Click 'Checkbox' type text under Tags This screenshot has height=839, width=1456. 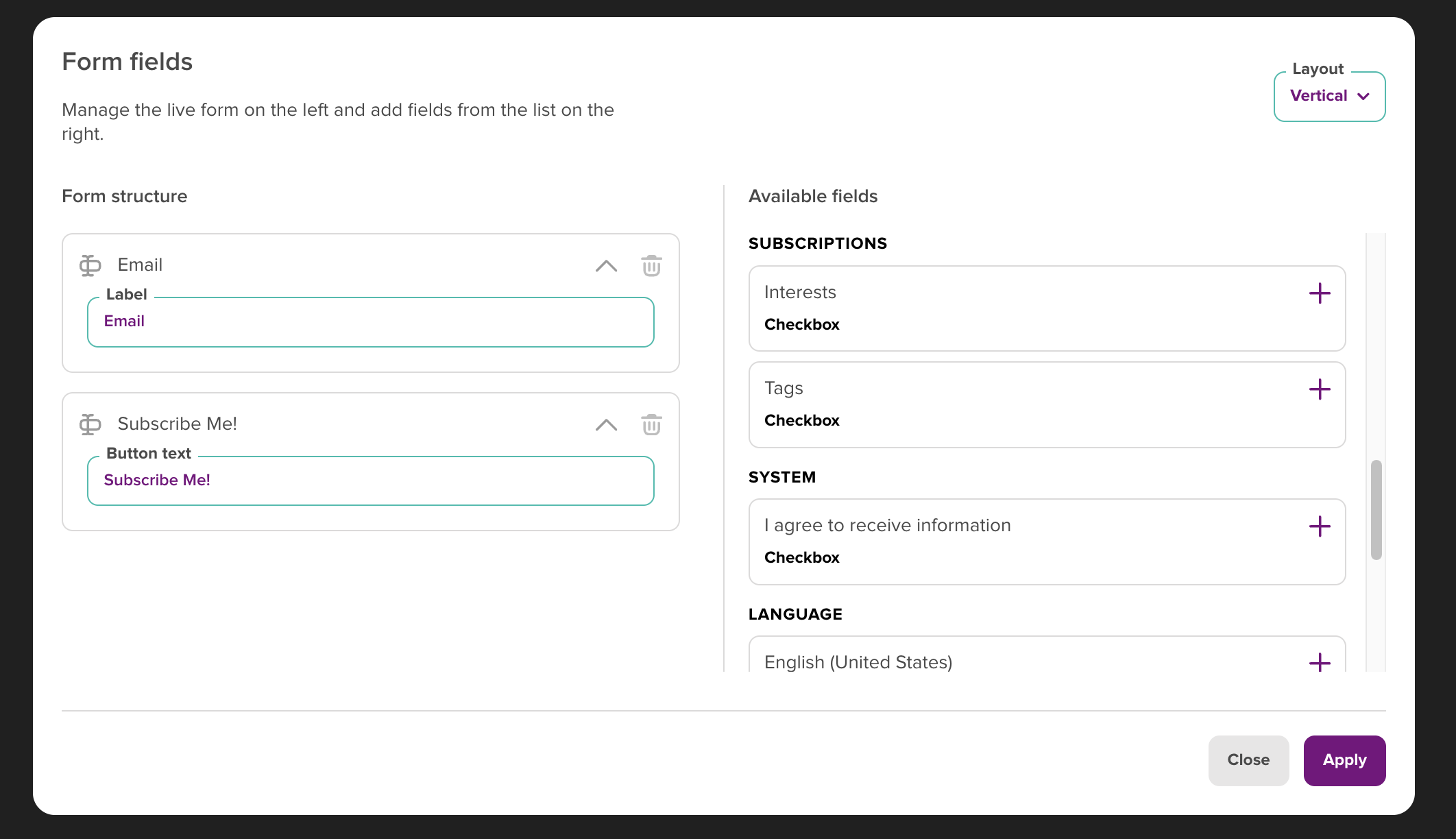point(802,420)
